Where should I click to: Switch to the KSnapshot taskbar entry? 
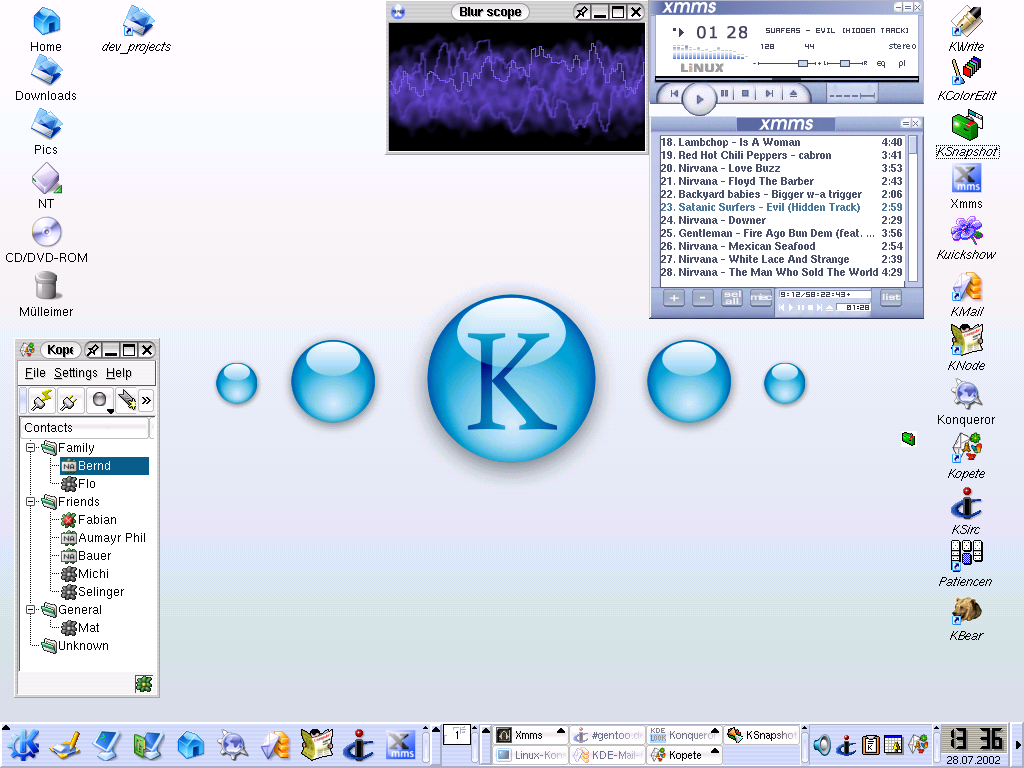[x=761, y=735]
